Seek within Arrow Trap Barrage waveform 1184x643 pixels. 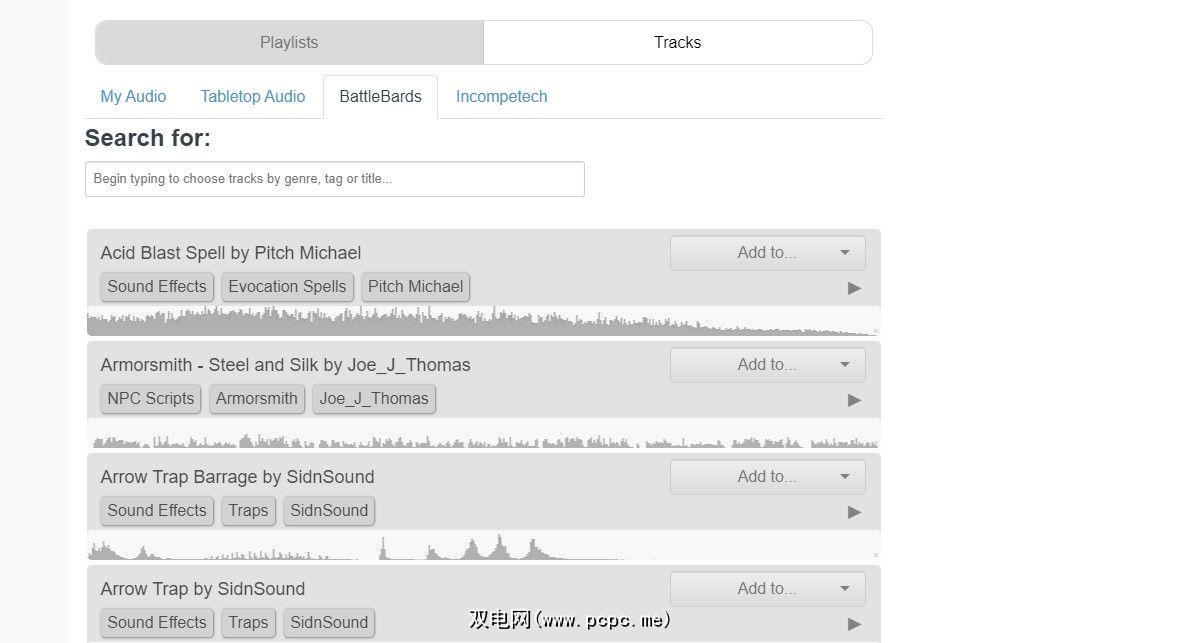pos(483,546)
